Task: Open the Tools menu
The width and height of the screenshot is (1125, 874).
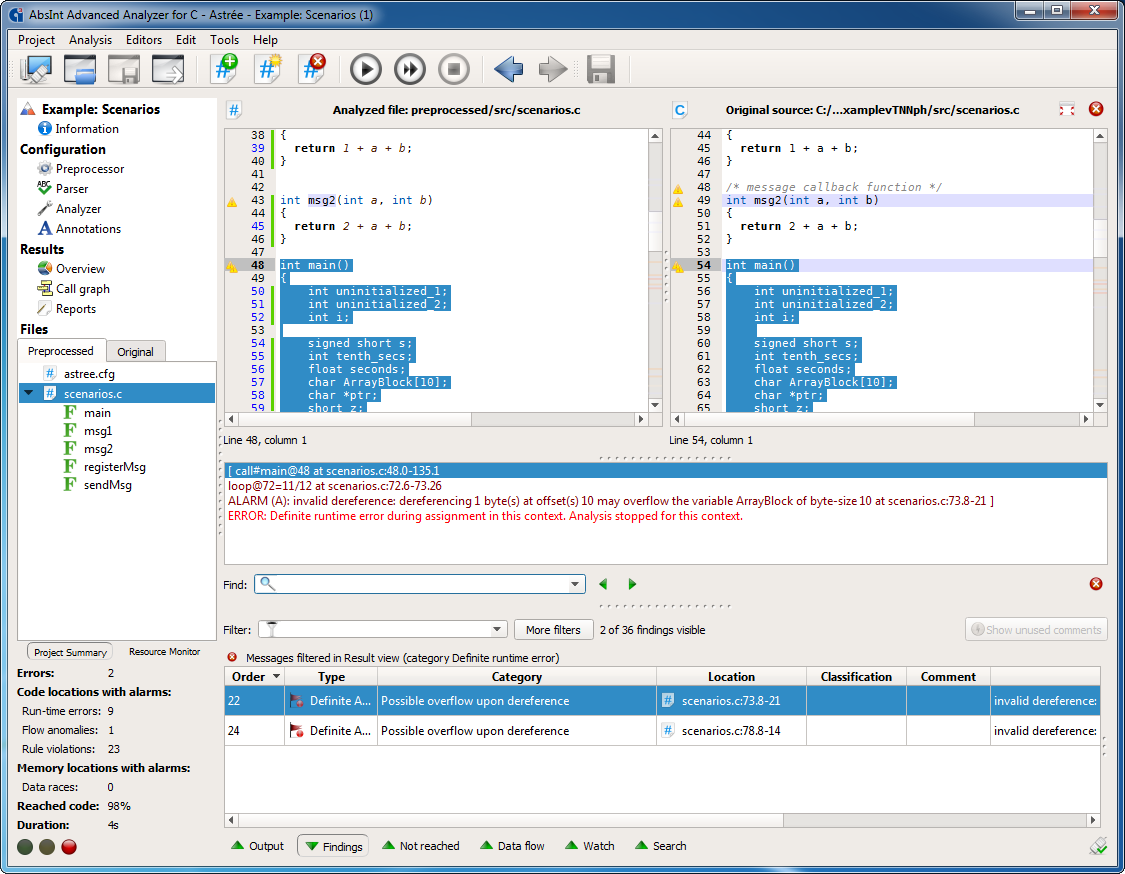Action: [x=225, y=40]
